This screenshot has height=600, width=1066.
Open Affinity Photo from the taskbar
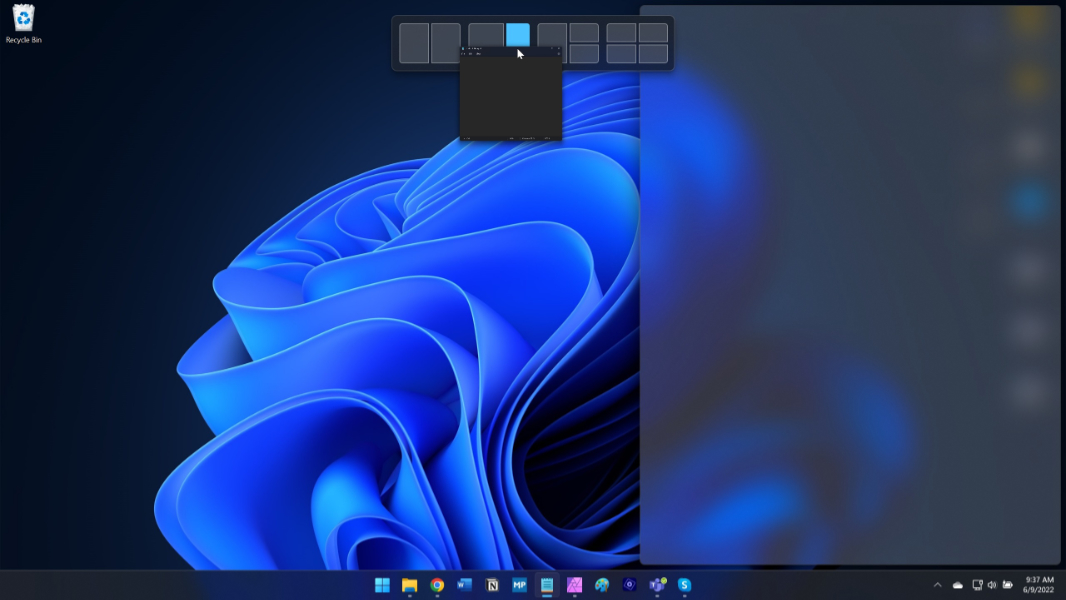[x=574, y=585]
